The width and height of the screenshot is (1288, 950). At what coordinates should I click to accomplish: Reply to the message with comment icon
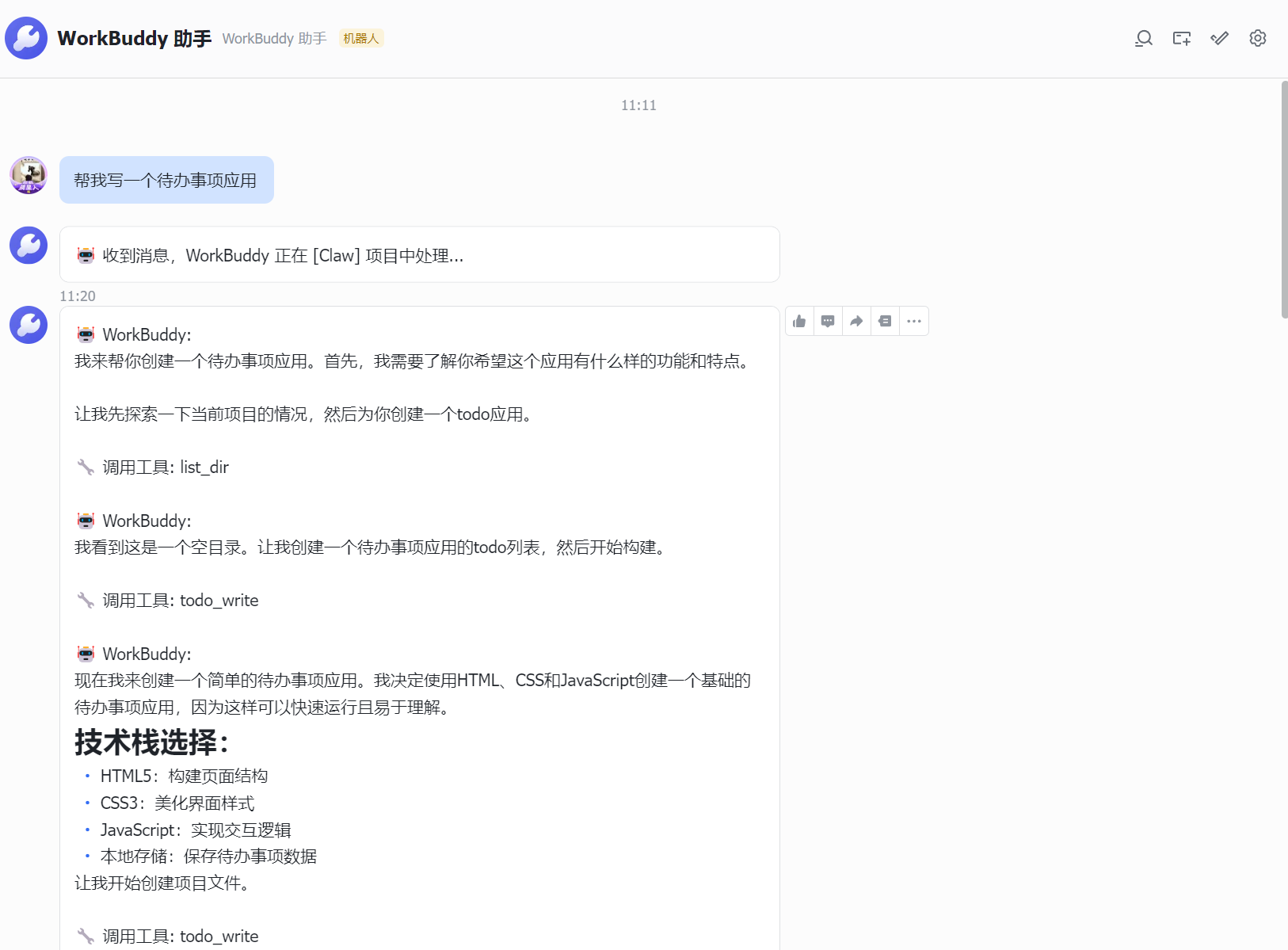[828, 321]
